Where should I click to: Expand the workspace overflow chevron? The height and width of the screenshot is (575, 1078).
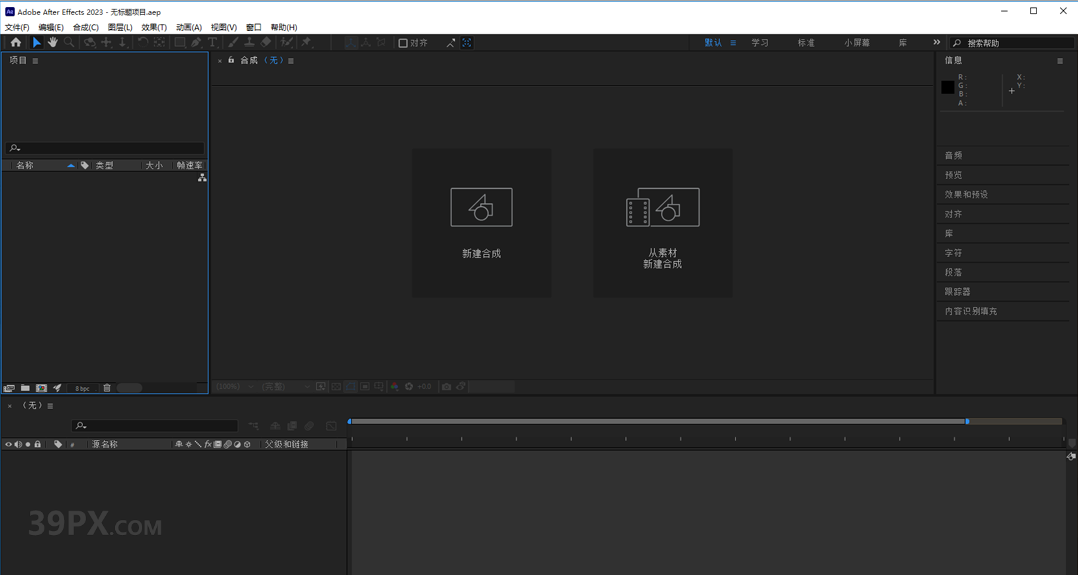point(936,43)
